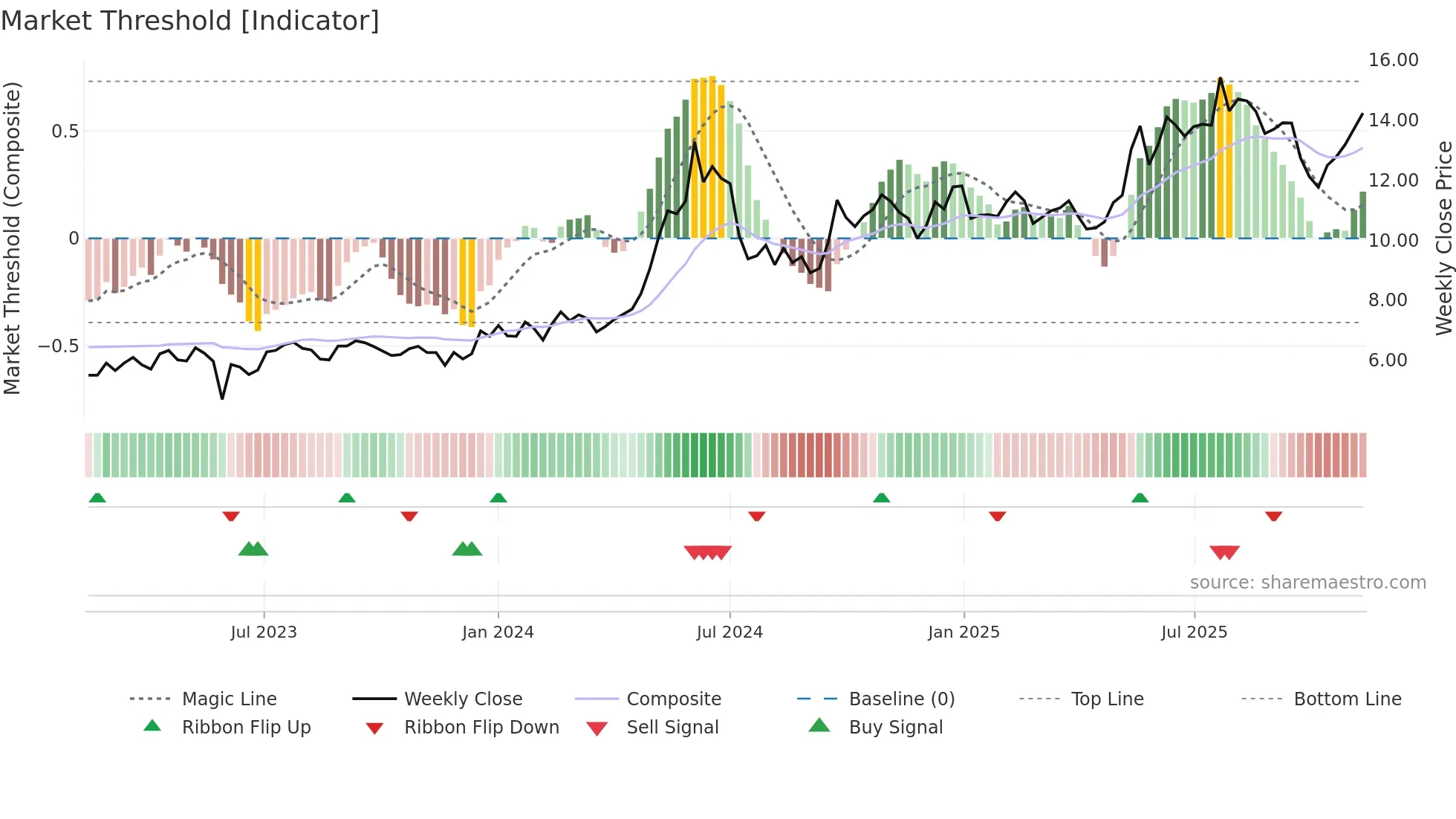
Task: Toggle the Baseline (0) legend entry
Action: [x=901, y=699]
